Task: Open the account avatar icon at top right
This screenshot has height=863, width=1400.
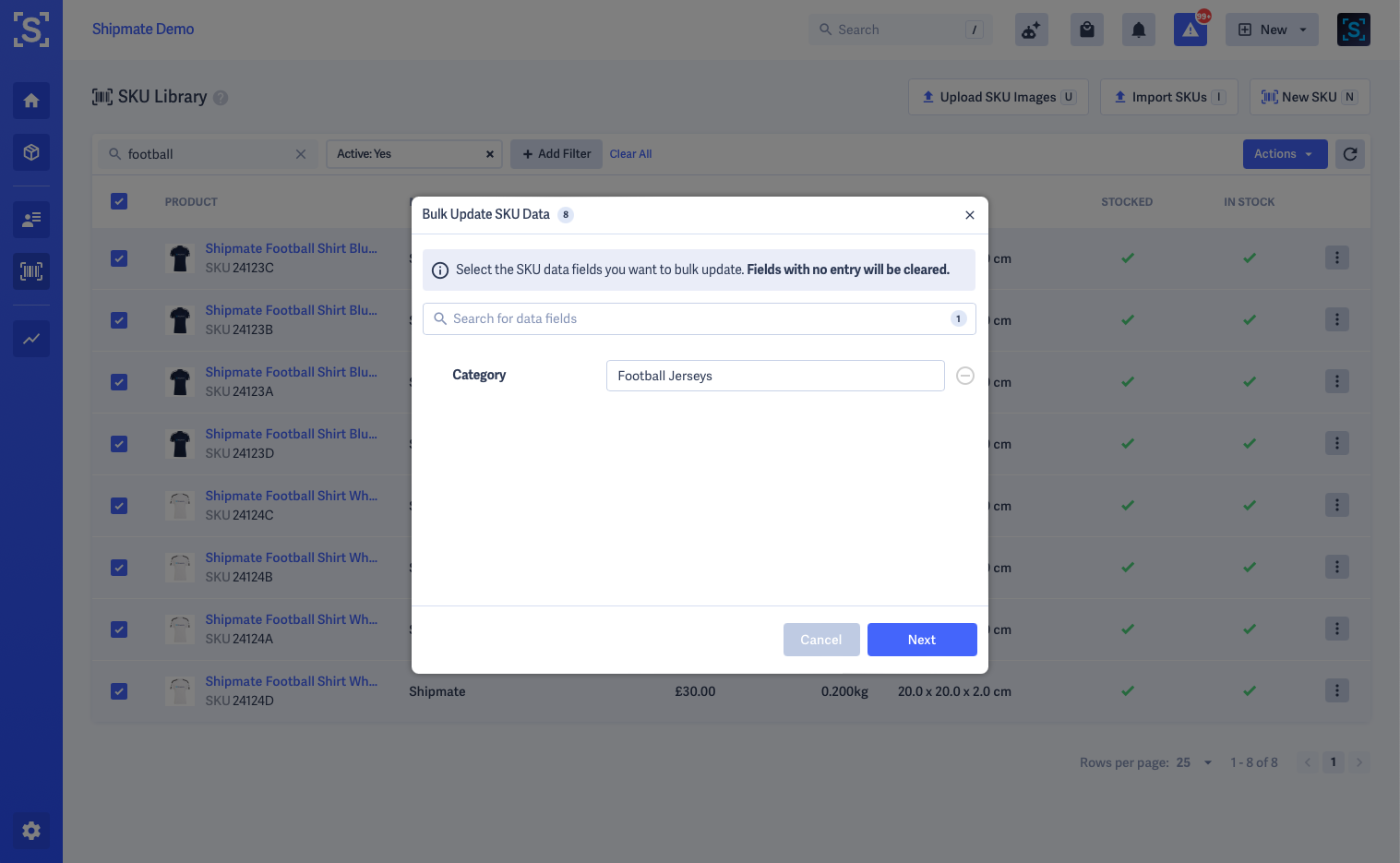Action: tap(1354, 30)
